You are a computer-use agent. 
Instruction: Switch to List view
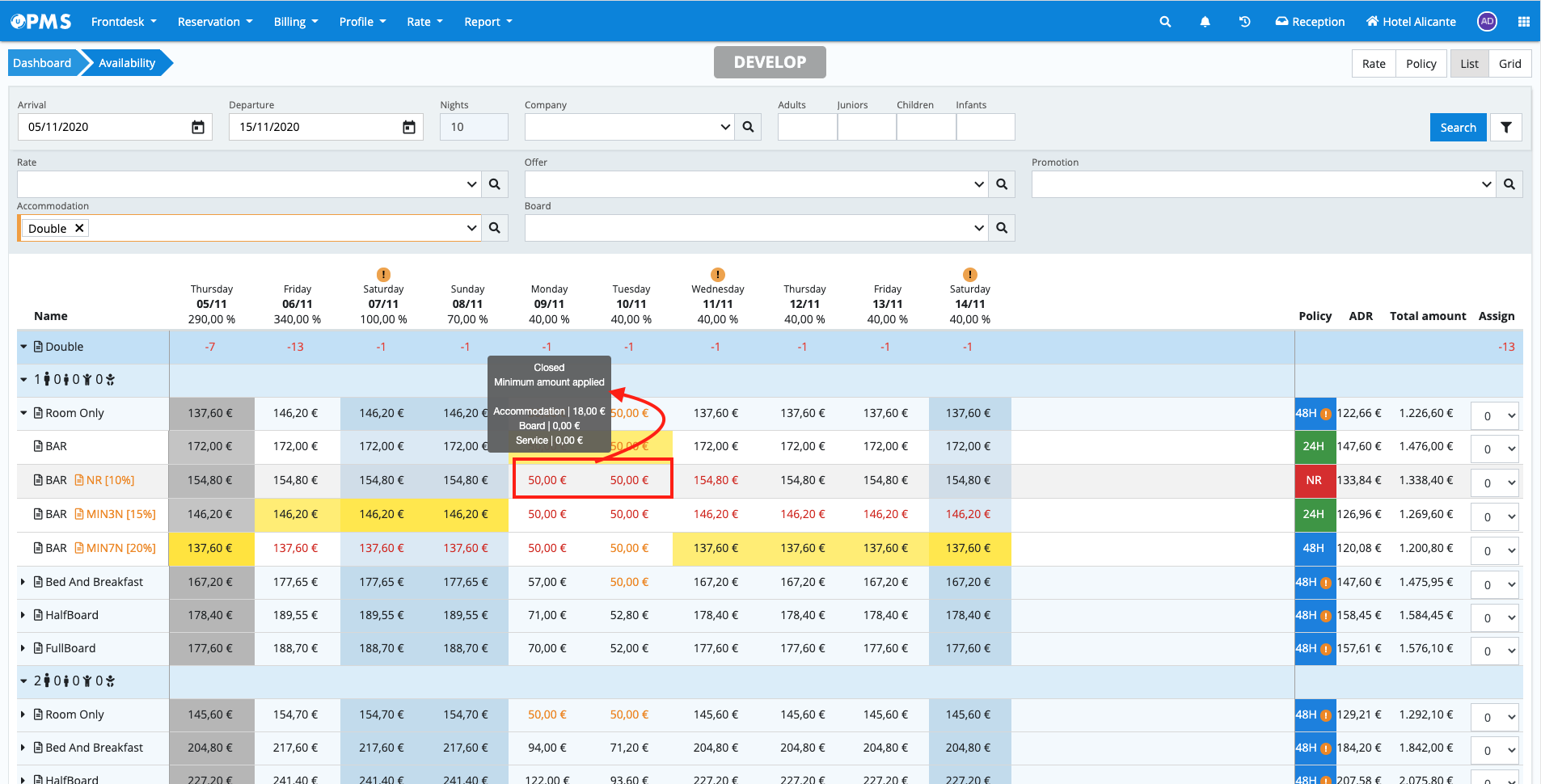1469,64
